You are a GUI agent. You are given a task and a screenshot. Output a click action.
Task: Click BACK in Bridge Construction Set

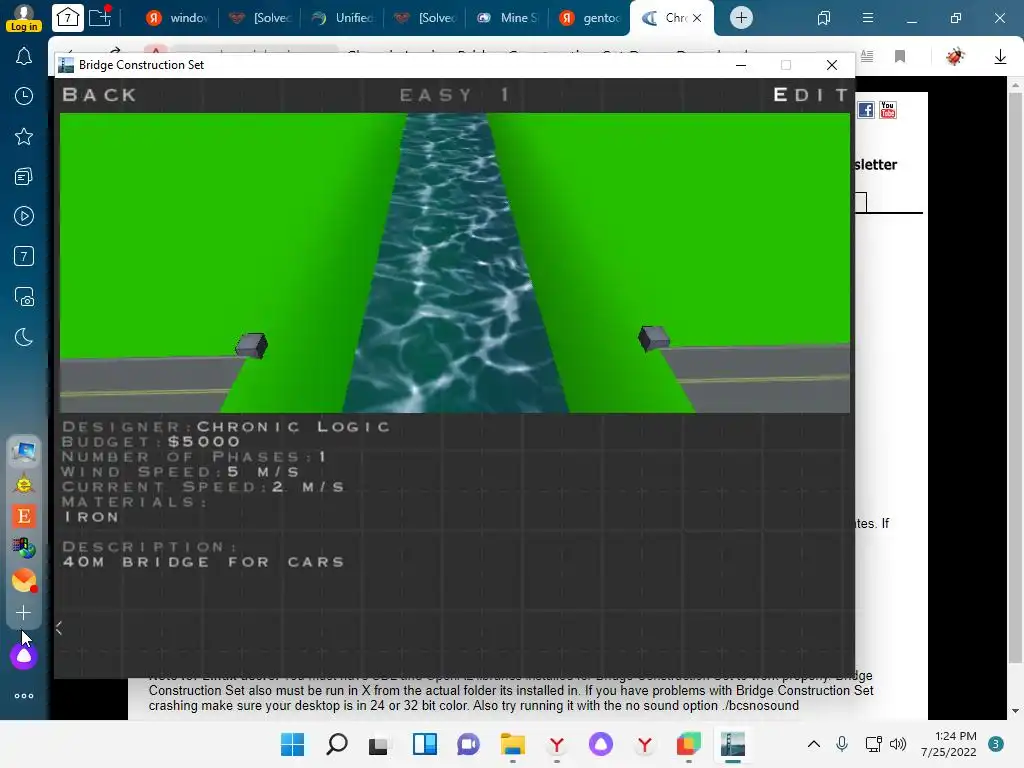pos(99,95)
